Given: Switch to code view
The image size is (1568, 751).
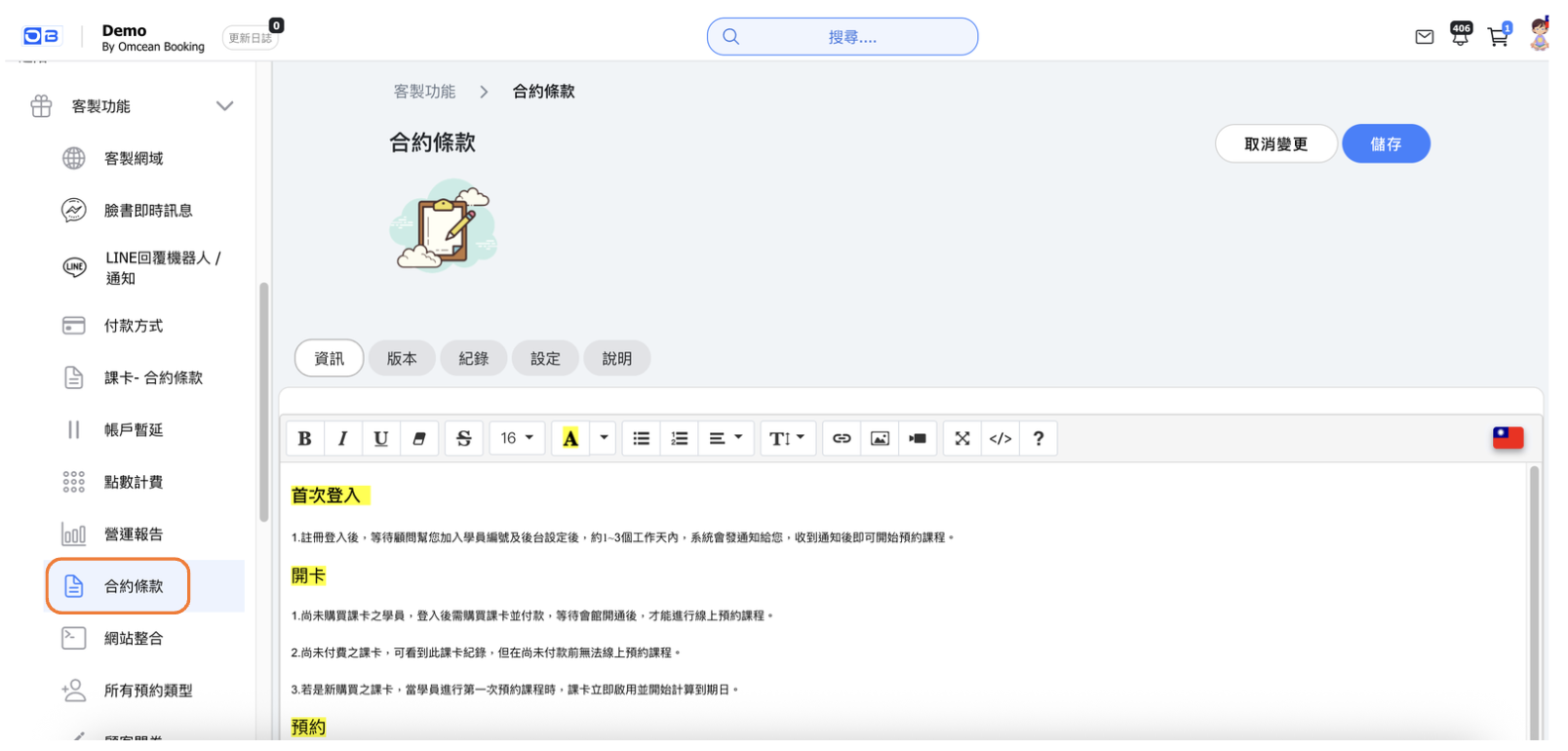Looking at the screenshot, I should (1000, 439).
